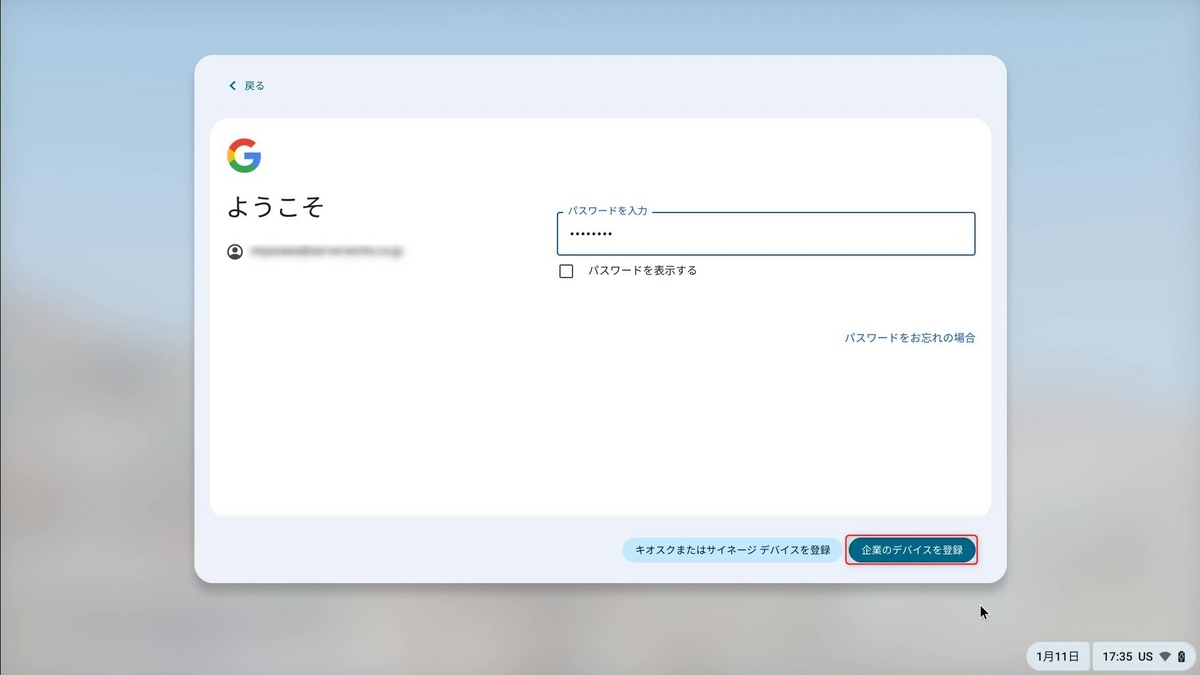Click 企業のデバイスを登録 button
This screenshot has height=675, width=1200.
coord(912,550)
